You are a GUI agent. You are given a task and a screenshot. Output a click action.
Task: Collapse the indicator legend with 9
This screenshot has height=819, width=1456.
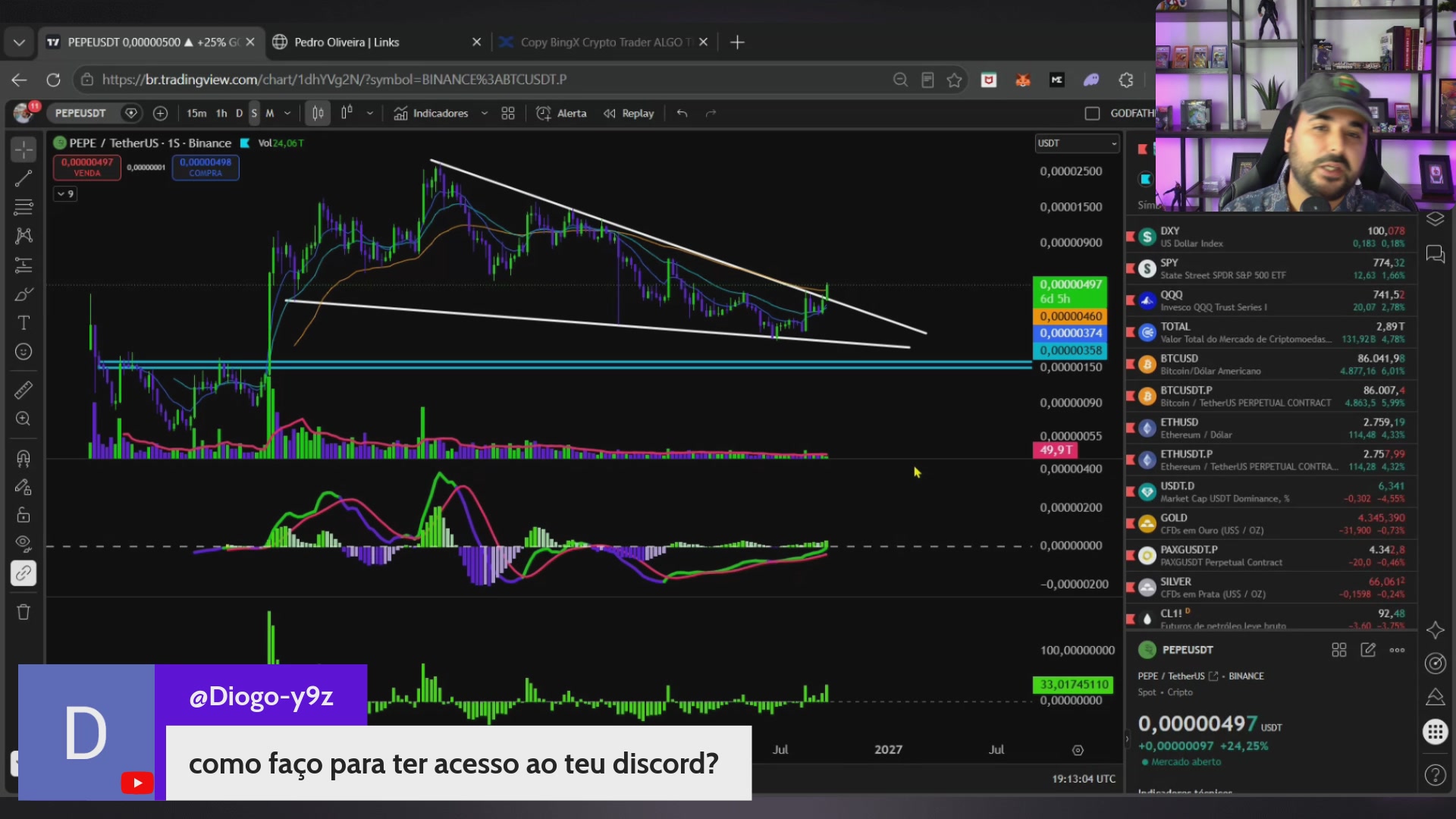pos(65,194)
